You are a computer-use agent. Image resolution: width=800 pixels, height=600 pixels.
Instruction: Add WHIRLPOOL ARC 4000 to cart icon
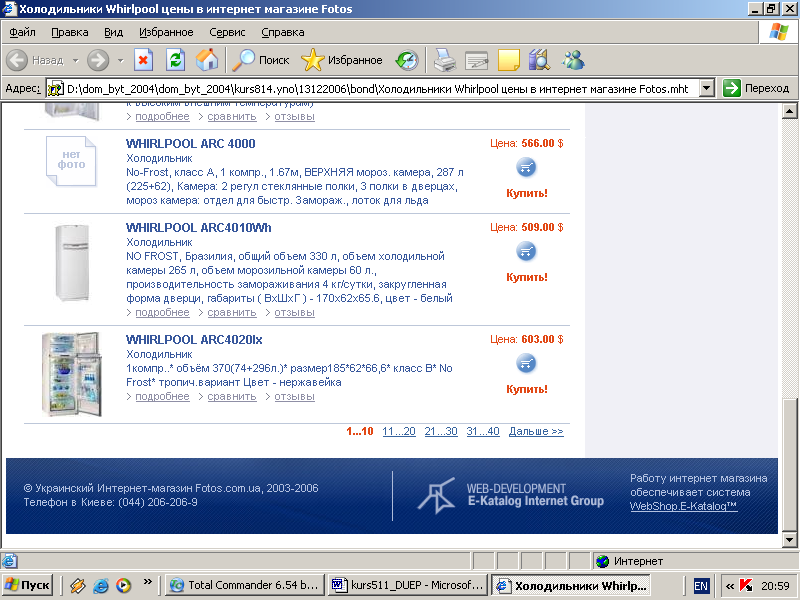click(x=526, y=167)
